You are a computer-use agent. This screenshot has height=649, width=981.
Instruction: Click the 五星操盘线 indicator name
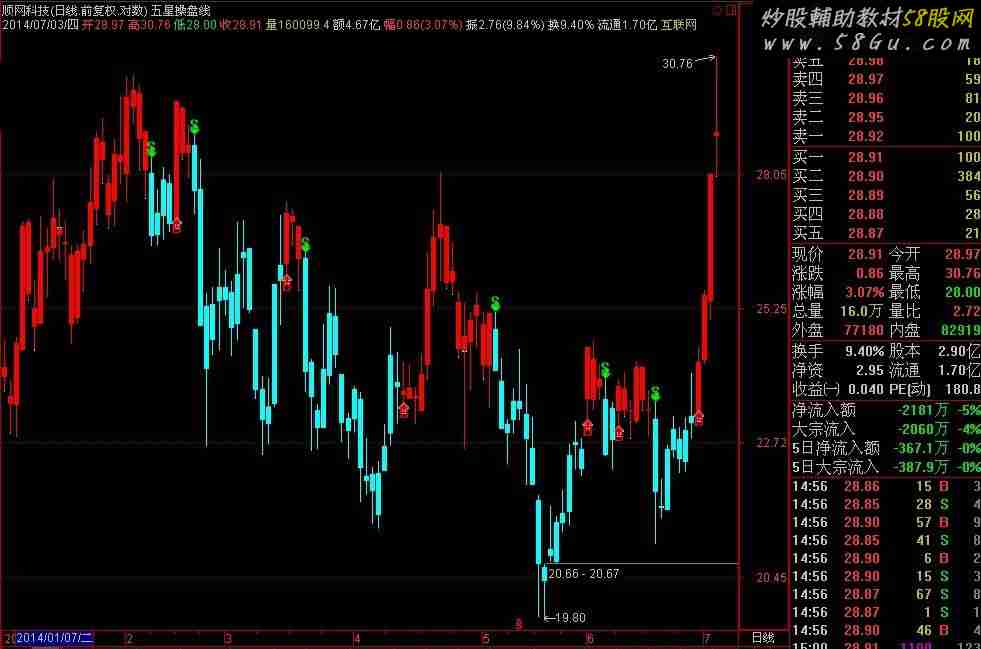coord(180,11)
